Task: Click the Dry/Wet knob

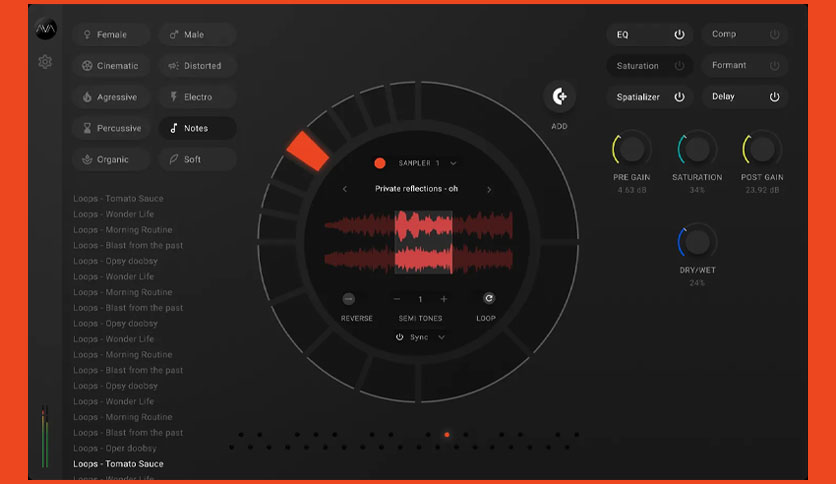Action: pyautogui.click(x=697, y=243)
